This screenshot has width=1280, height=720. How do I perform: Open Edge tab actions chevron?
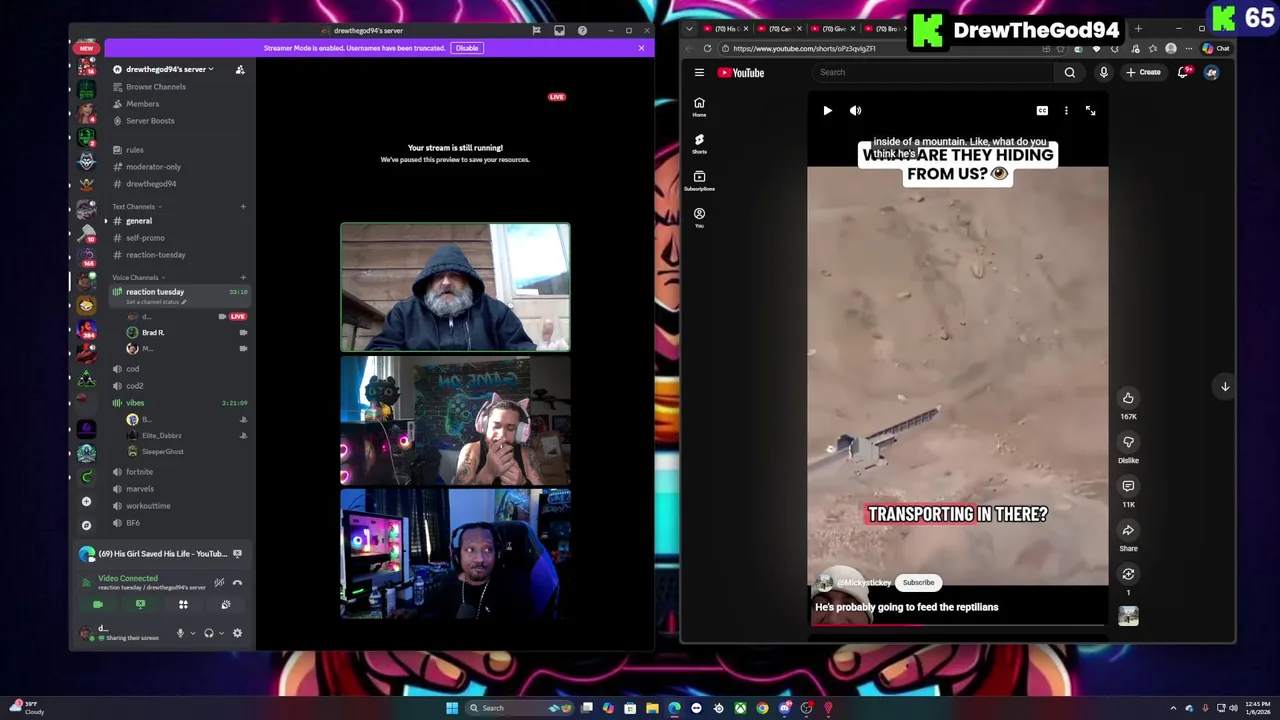689,29
